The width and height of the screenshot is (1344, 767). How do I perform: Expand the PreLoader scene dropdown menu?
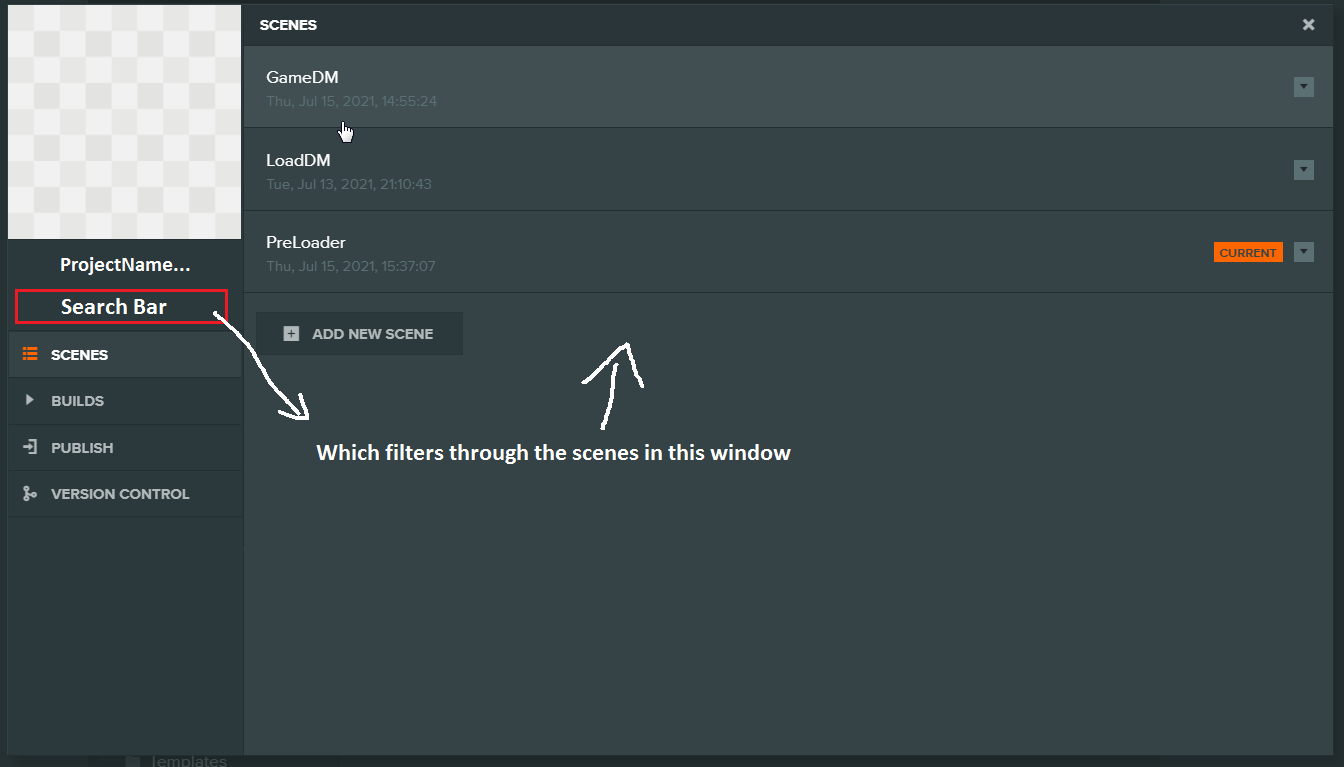[x=1304, y=252]
